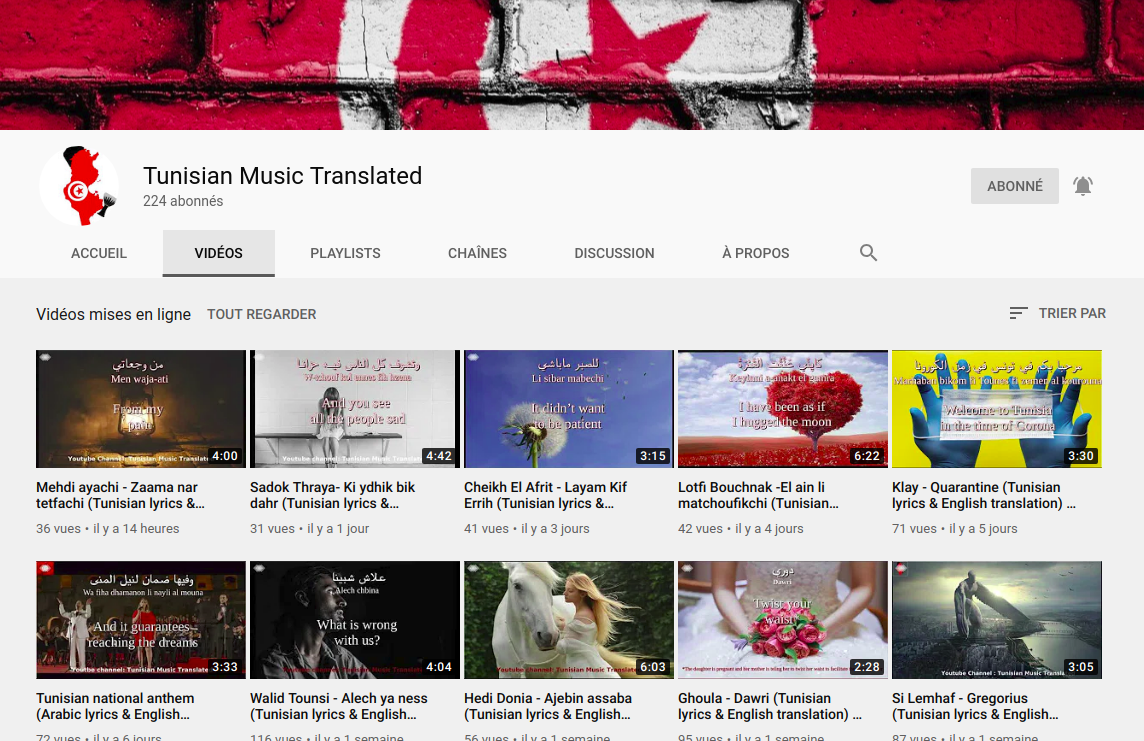Click 31 vues il y a 1 jour
The width and height of the screenshot is (1144, 741).
pos(309,529)
